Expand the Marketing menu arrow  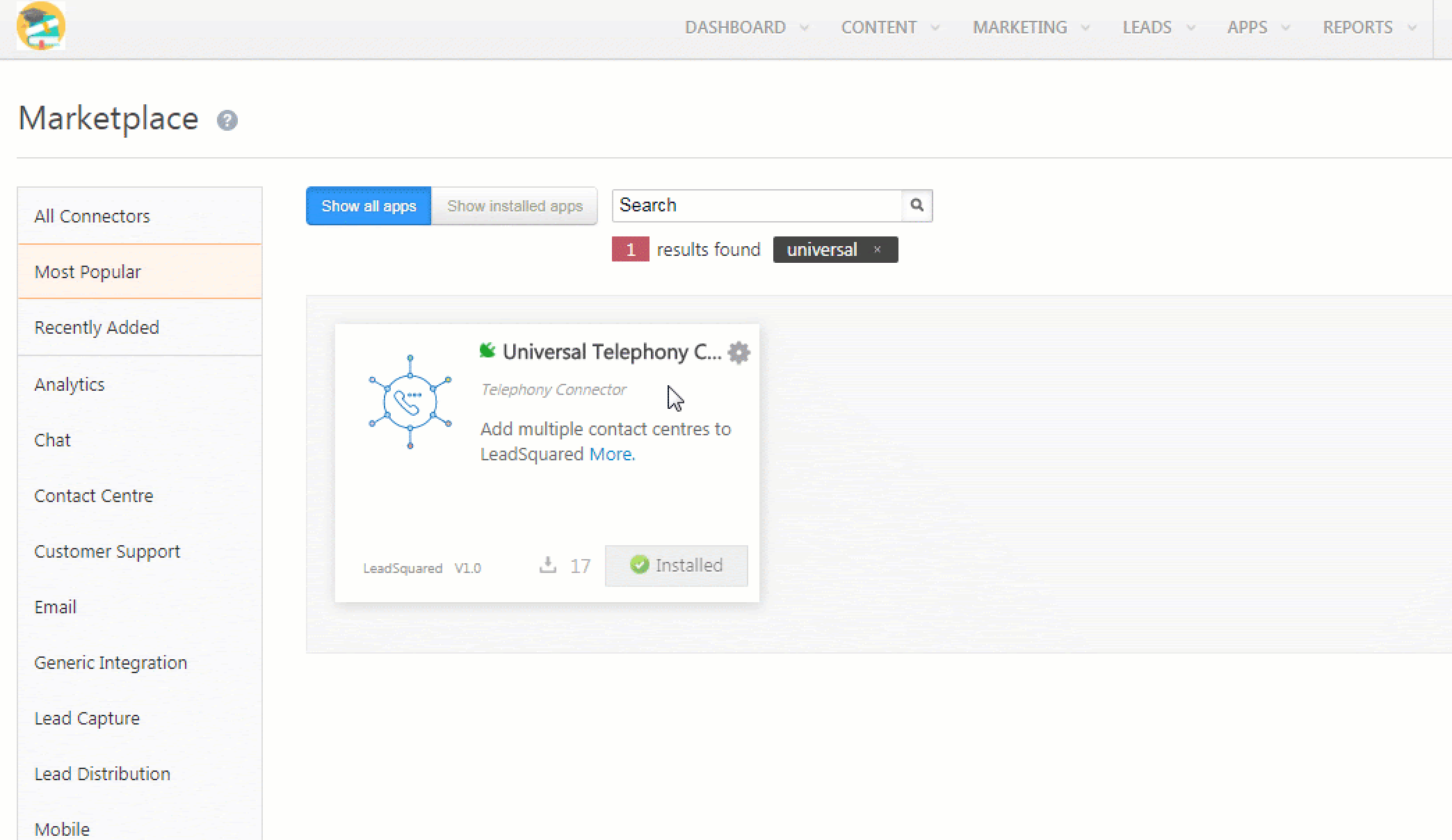pyautogui.click(x=1086, y=28)
